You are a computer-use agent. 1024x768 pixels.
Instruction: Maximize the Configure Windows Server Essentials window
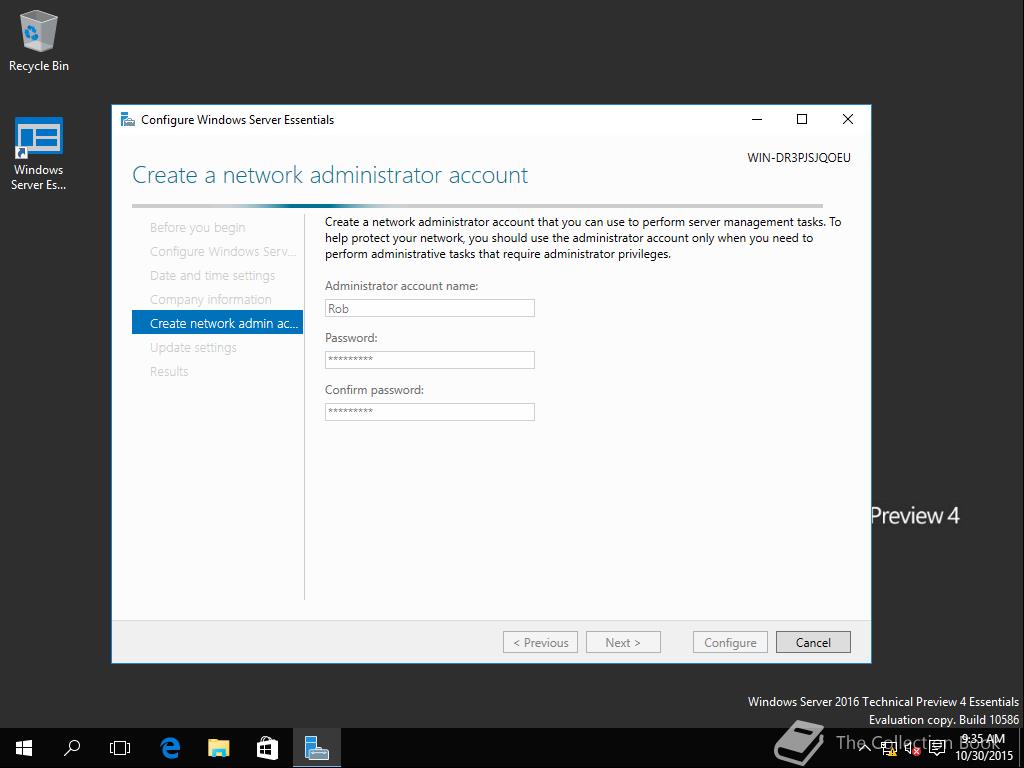coord(802,119)
